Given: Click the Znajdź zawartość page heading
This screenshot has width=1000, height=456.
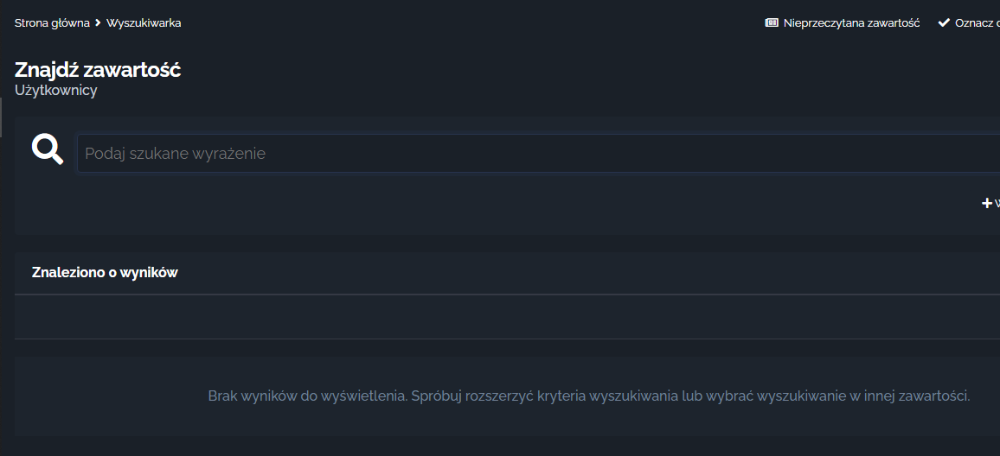Looking at the screenshot, I should coord(98,70).
